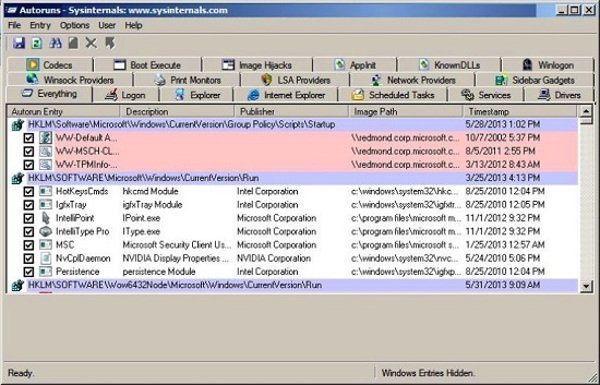Image resolution: width=600 pixels, height=385 pixels.
Task: Disable the NvCplDaemon autorun checkbox
Action: [x=29, y=258]
